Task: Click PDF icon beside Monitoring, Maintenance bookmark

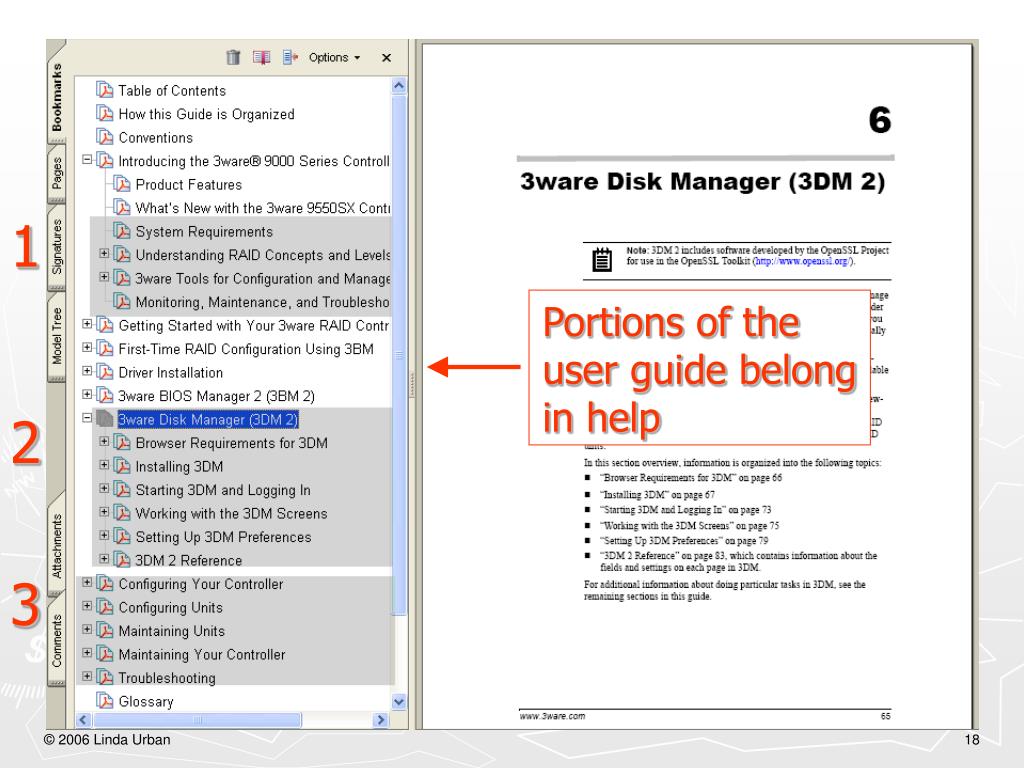Action: (121, 301)
